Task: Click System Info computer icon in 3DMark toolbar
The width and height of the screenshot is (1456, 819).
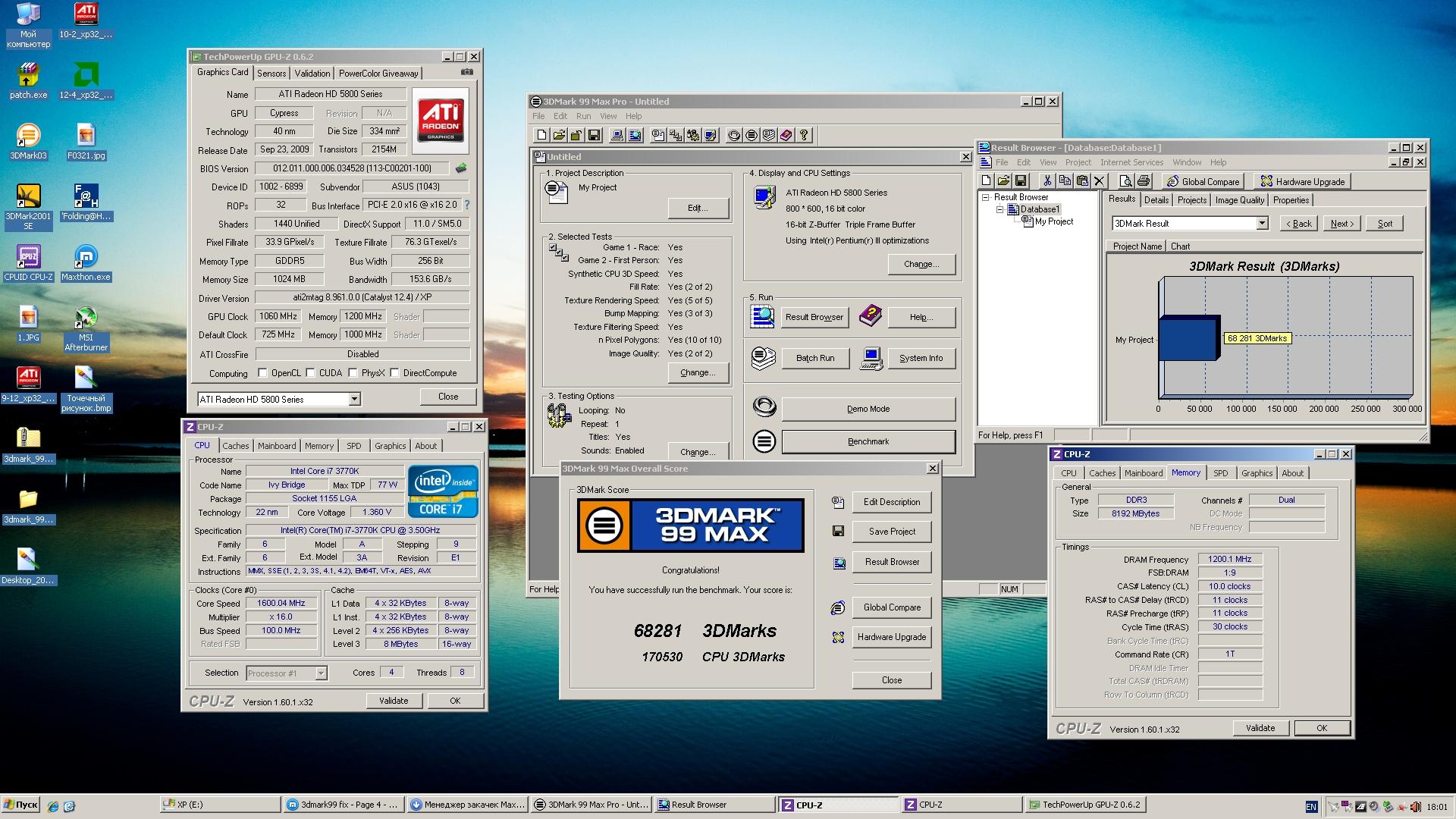Action: 617,135
